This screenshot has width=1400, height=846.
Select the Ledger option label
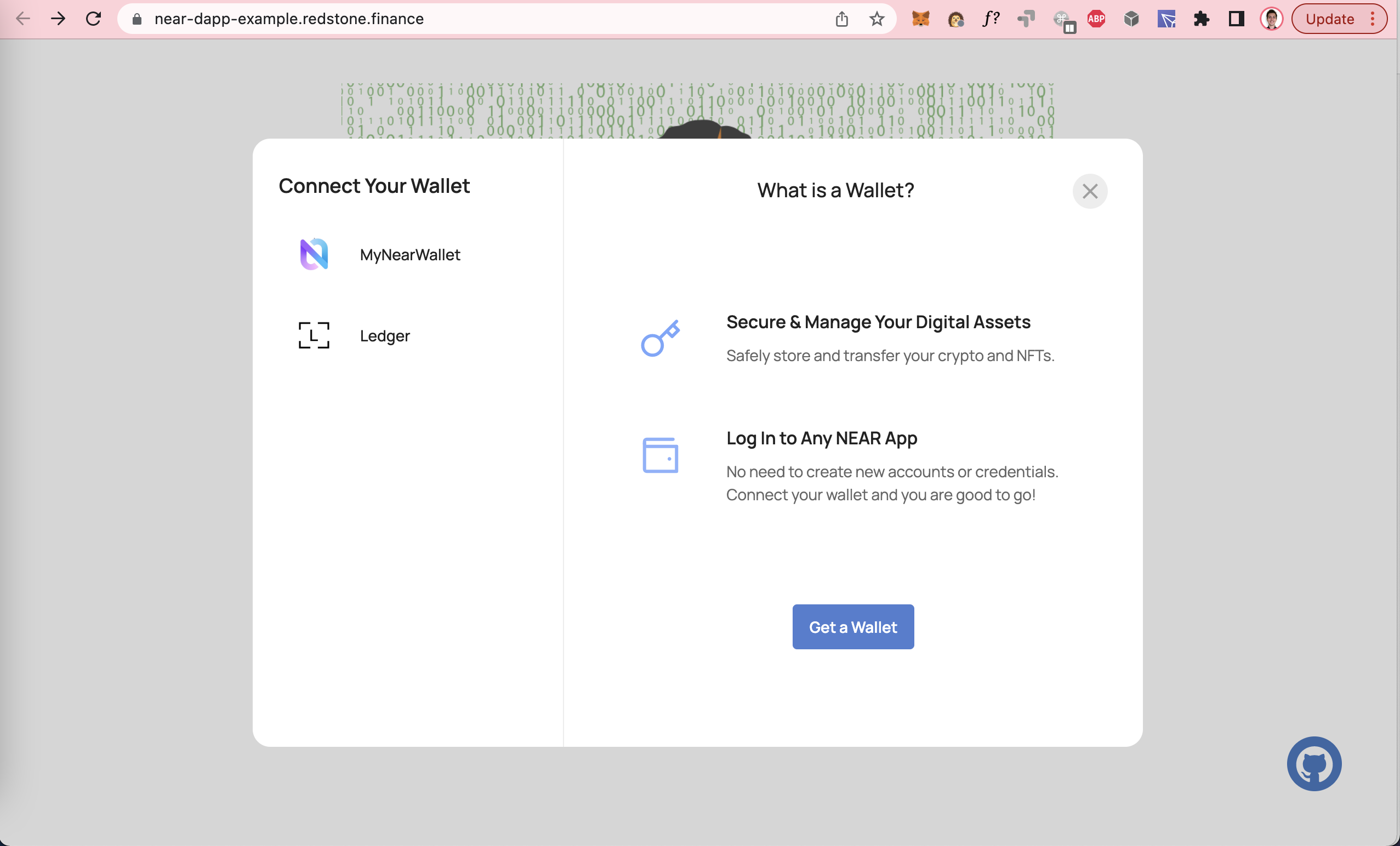click(385, 336)
